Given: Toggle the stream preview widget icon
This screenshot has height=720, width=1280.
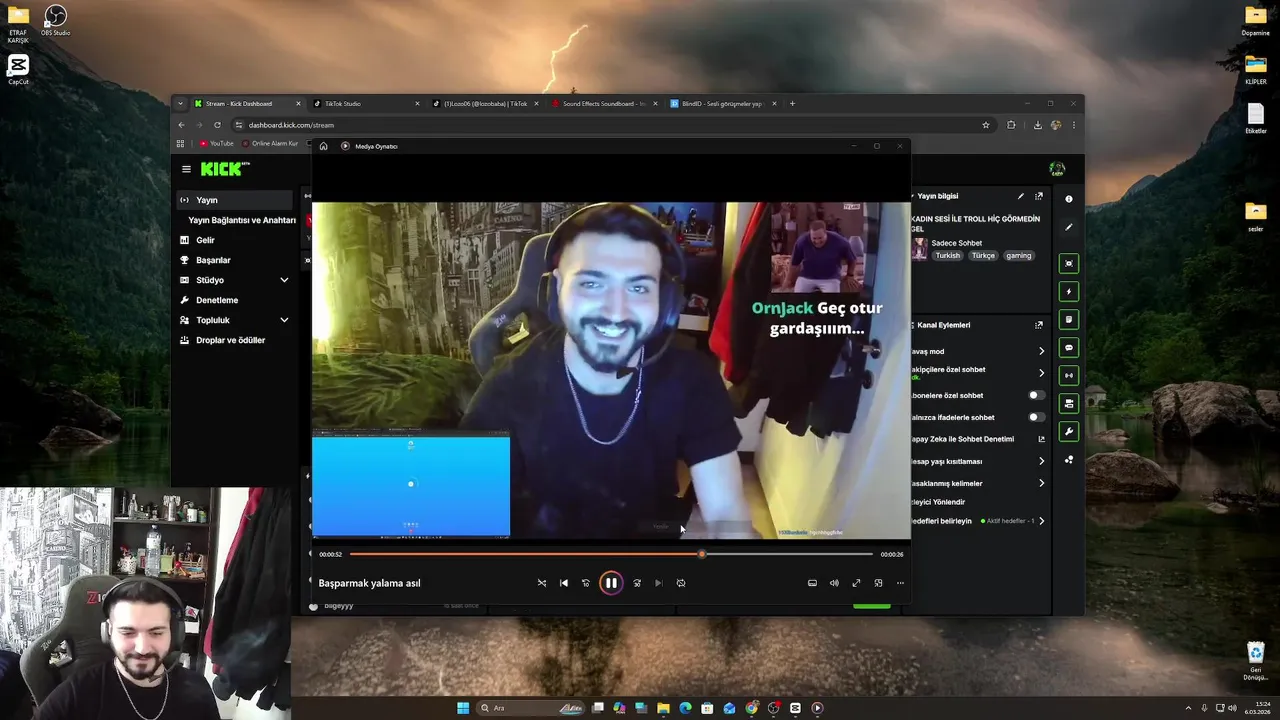Looking at the screenshot, I should (1069, 264).
